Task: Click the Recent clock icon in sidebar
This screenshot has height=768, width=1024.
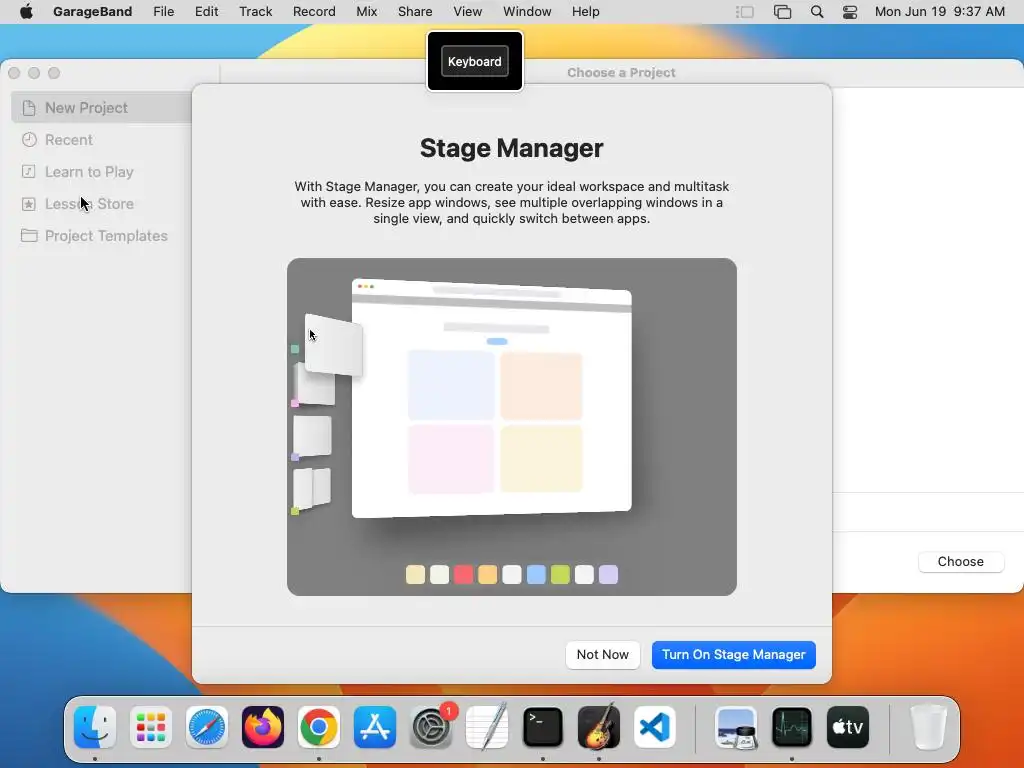Action: [x=29, y=140]
